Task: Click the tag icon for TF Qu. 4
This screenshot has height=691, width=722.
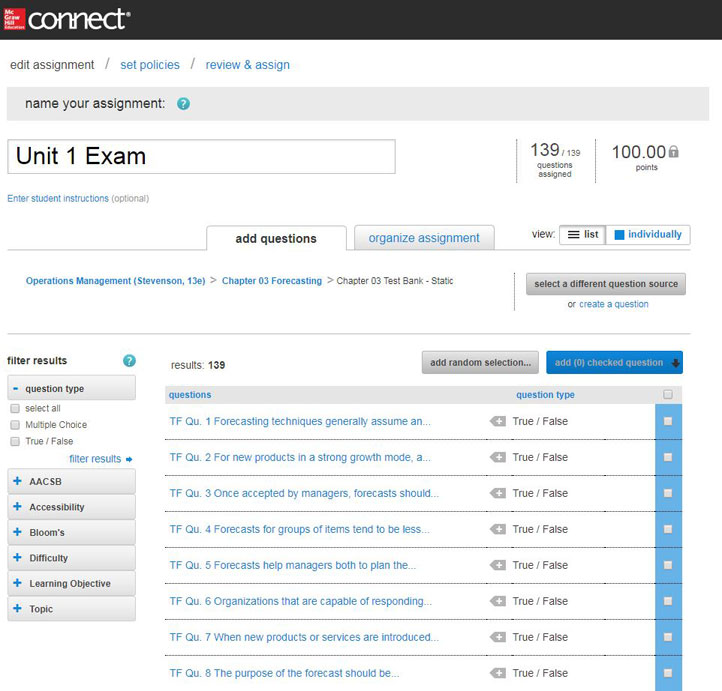Action: [x=497, y=530]
